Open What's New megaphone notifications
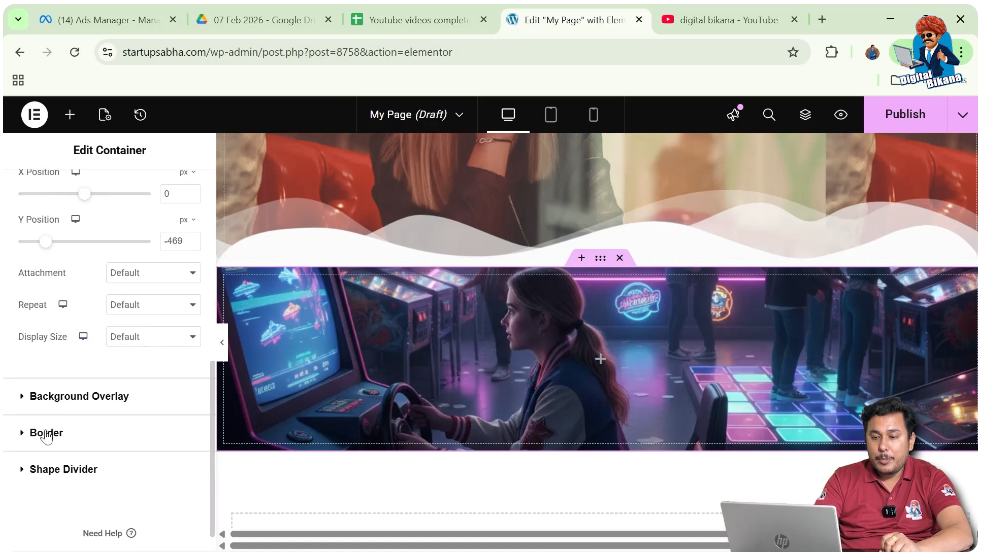Viewport: 984px width, 559px height. click(x=734, y=114)
